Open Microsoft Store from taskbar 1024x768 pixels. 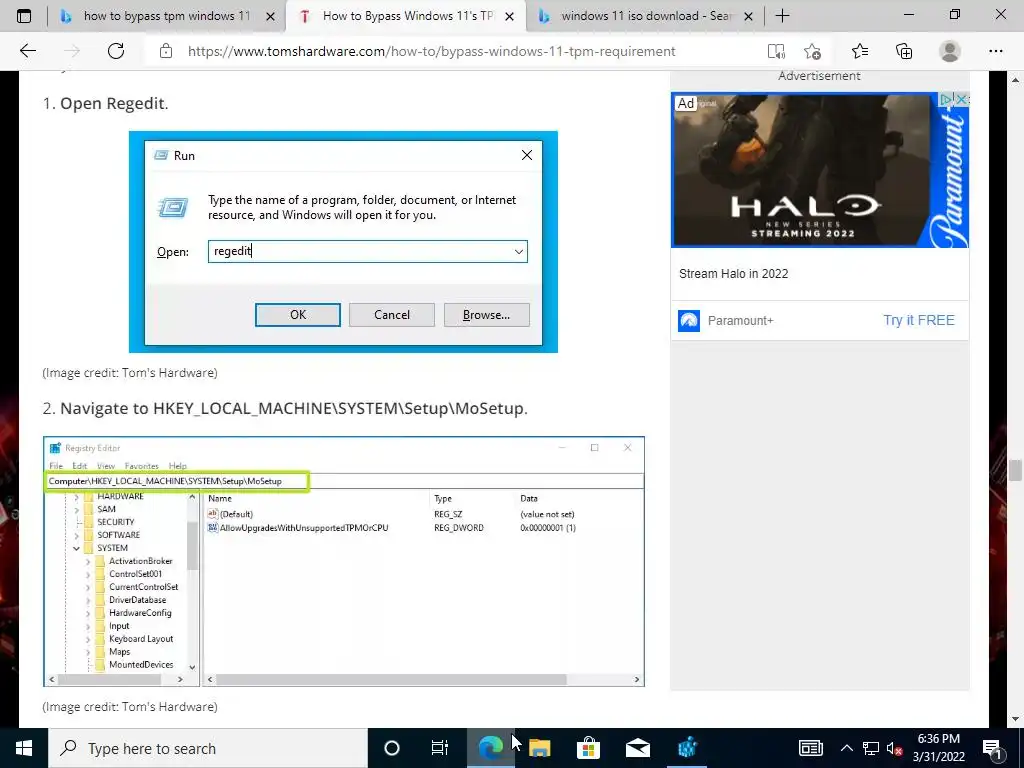pyautogui.click(x=588, y=748)
